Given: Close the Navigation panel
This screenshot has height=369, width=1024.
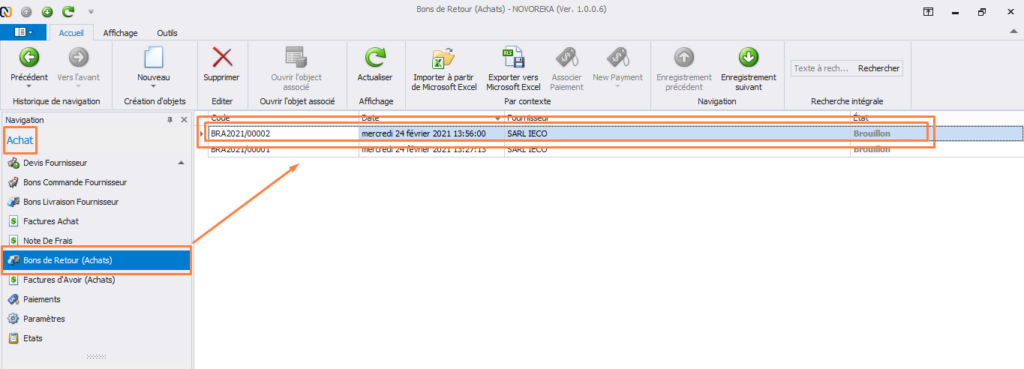Looking at the screenshot, I should 184,120.
